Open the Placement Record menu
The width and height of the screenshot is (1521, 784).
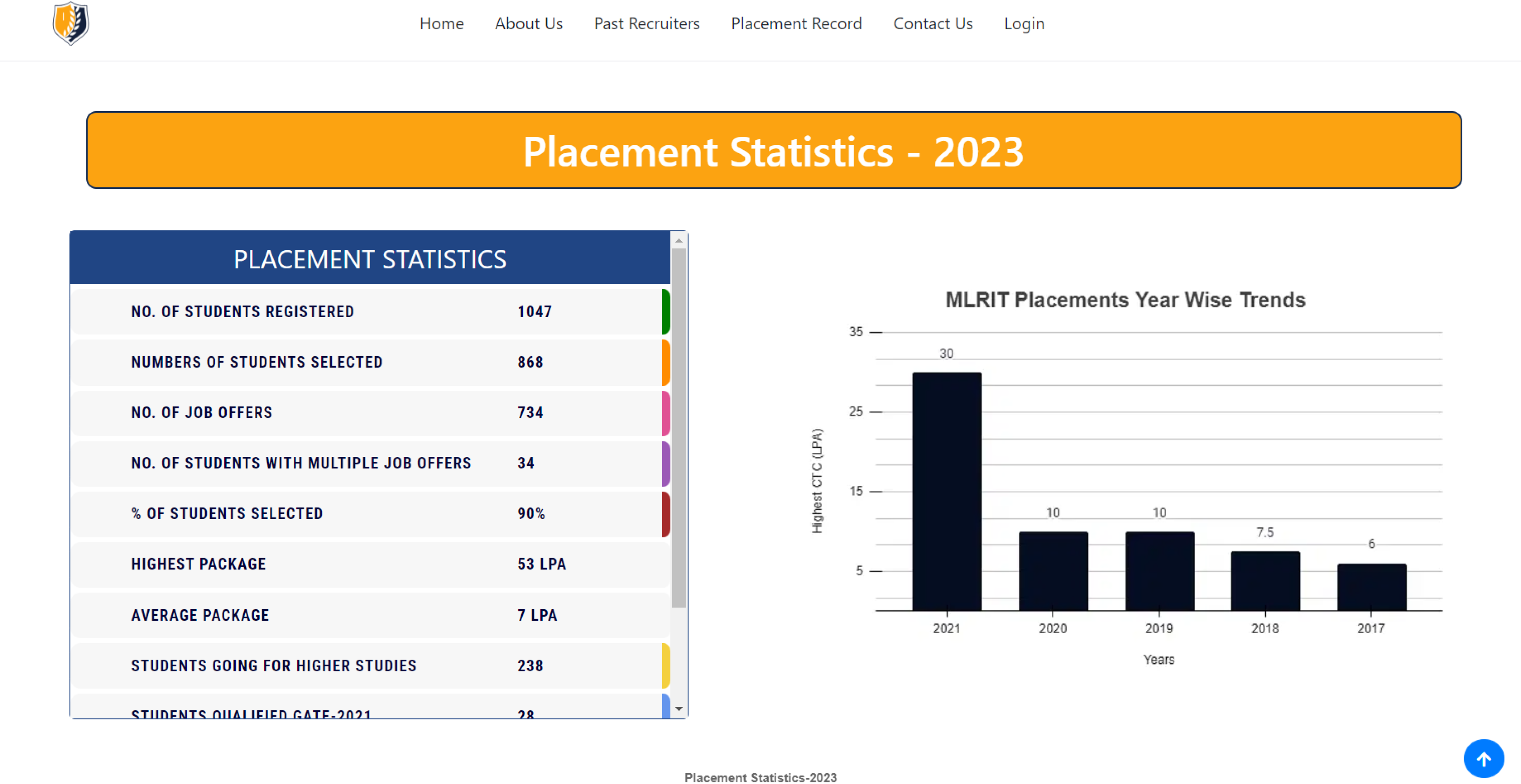point(796,24)
